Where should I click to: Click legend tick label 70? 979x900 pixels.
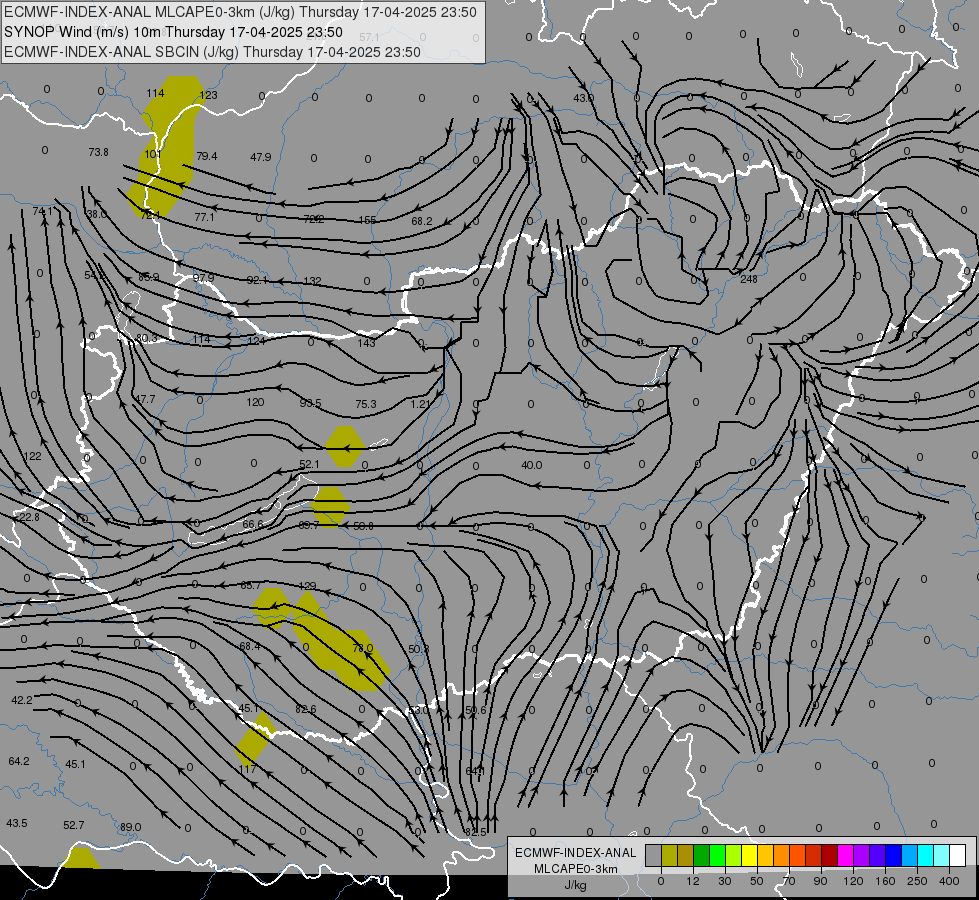(789, 881)
